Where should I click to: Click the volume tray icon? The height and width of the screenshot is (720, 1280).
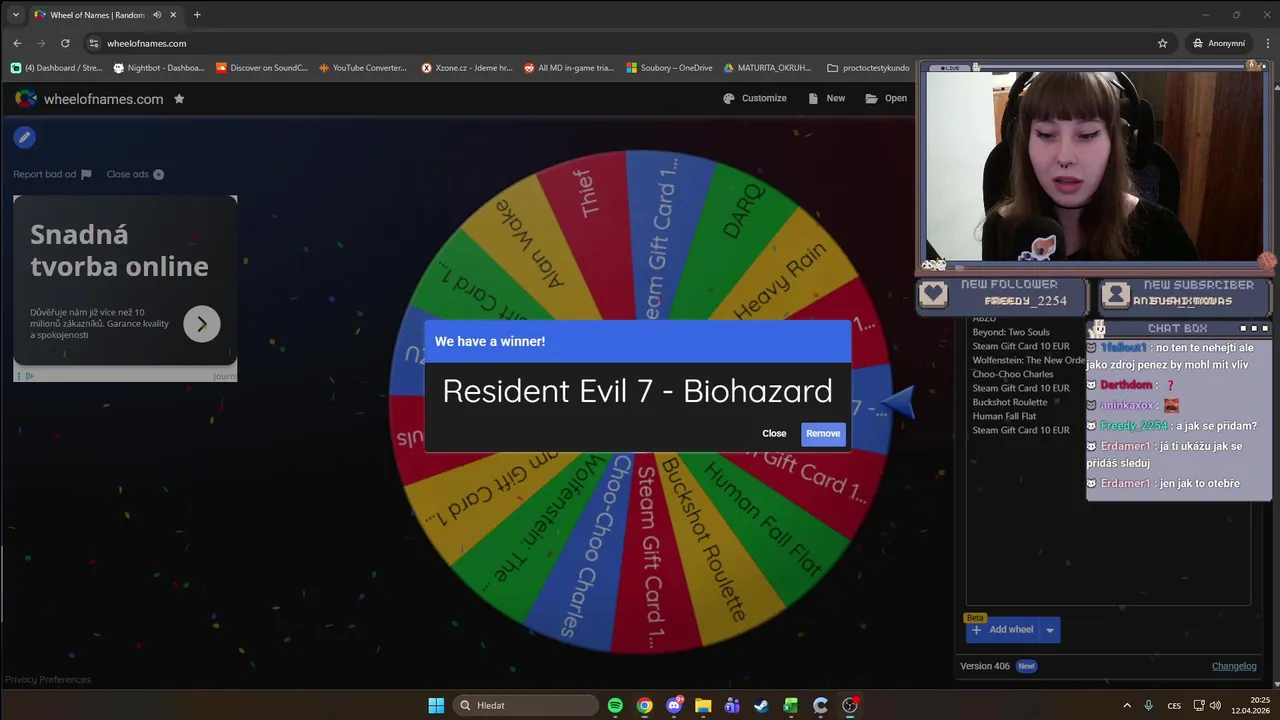pos(1215,705)
